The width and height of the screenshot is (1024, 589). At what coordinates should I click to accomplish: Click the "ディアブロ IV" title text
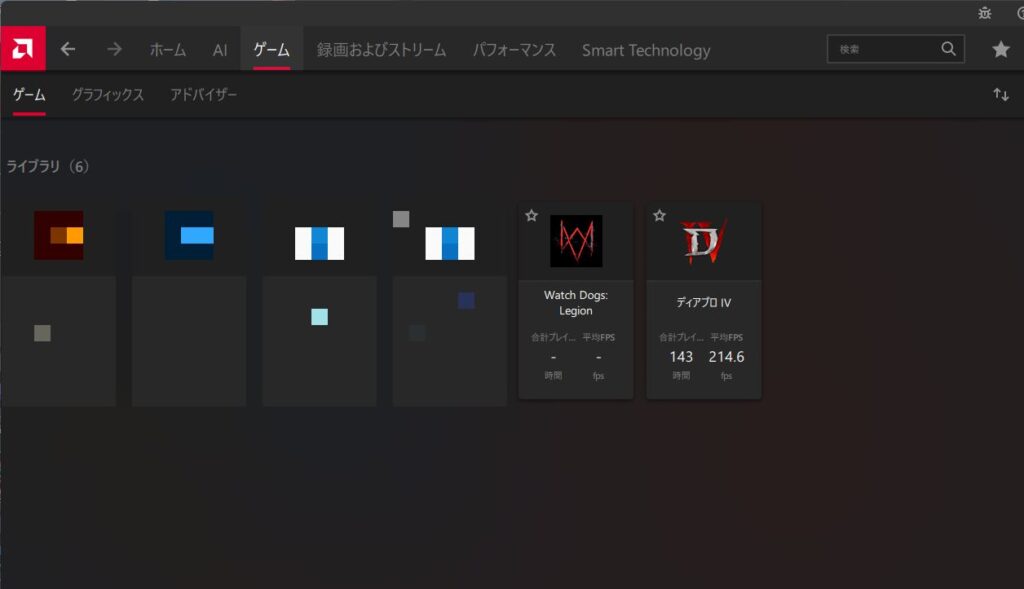pos(704,302)
